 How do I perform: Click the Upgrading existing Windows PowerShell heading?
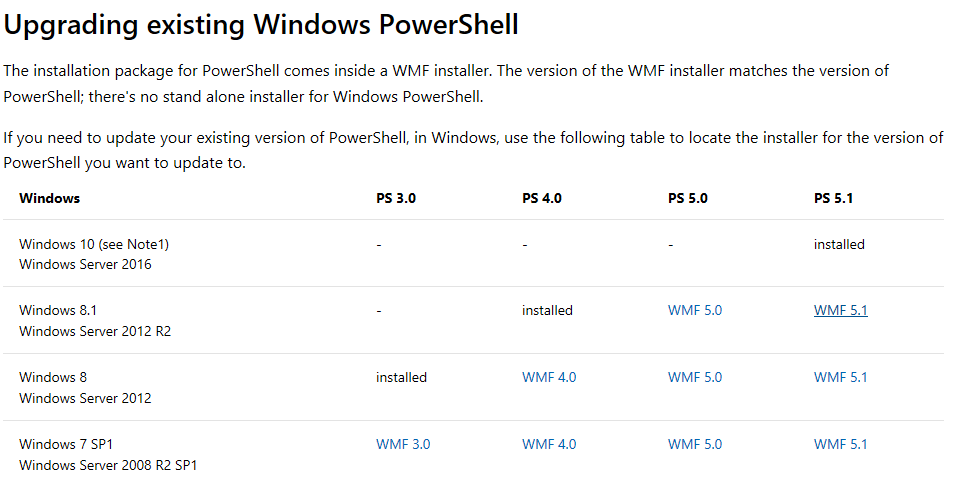pos(261,26)
